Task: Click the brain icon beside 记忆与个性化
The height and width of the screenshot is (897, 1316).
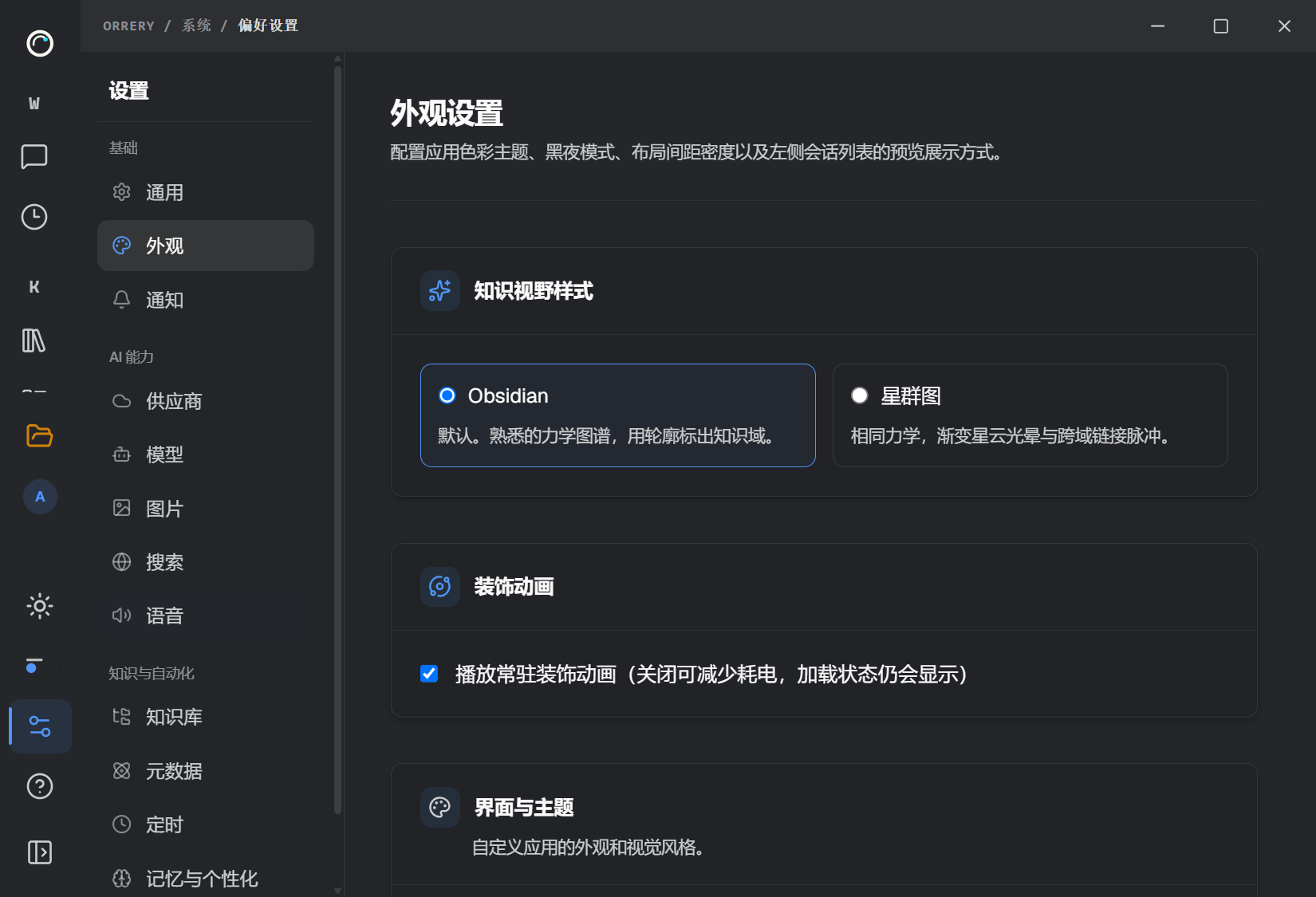Action: pyautogui.click(x=121, y=879)
